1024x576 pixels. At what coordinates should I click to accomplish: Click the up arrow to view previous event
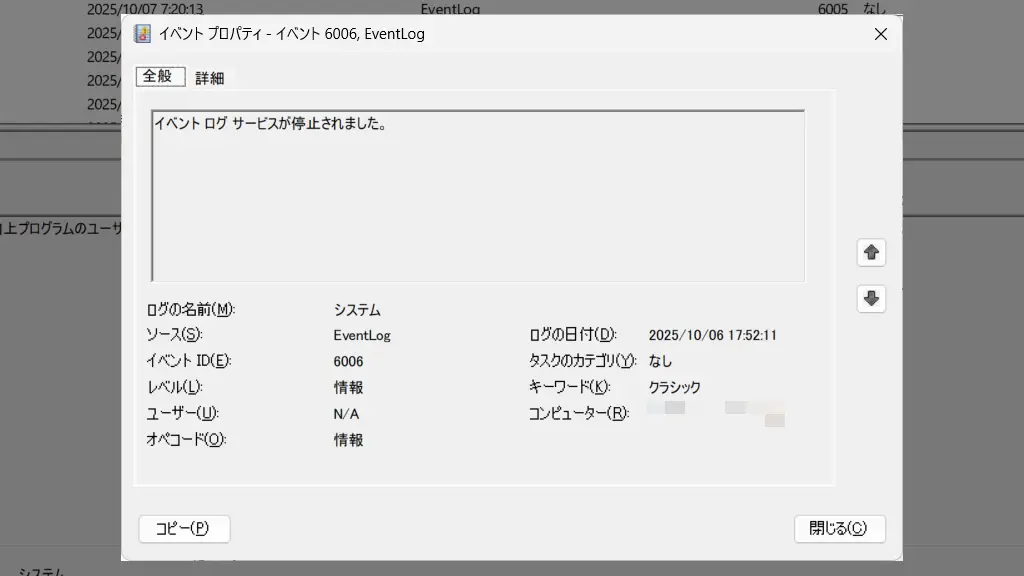[871, 253]
